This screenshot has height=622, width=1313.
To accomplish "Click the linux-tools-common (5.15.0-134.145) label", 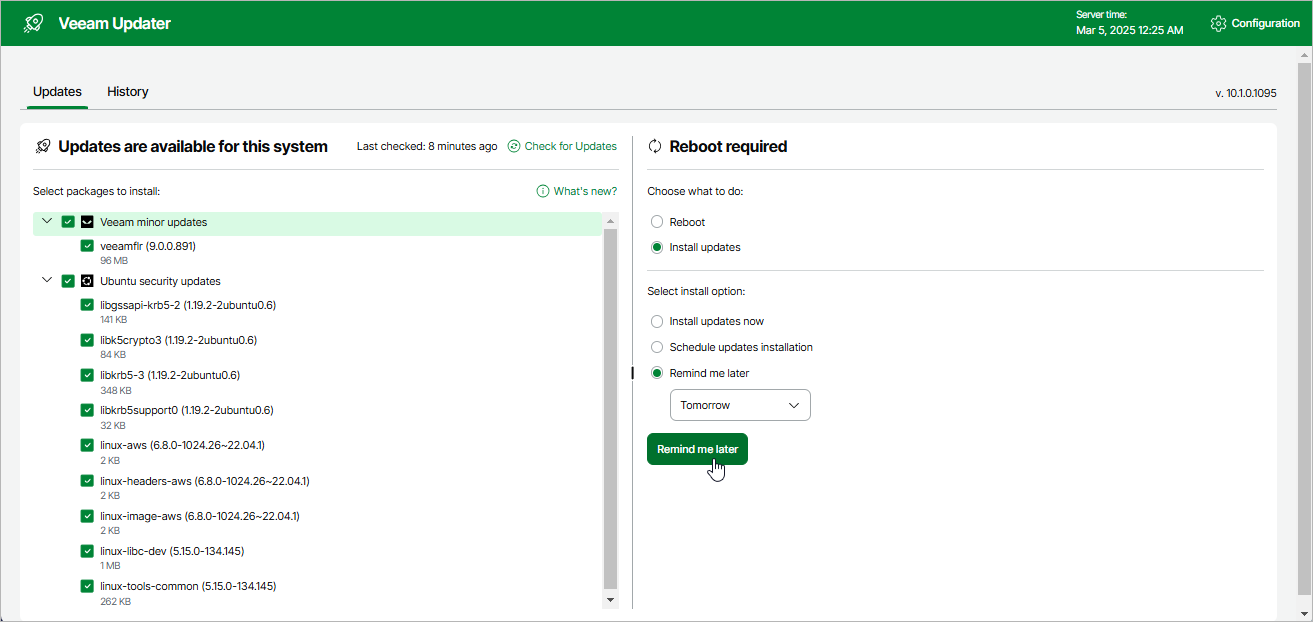I will tap(188, 586).
